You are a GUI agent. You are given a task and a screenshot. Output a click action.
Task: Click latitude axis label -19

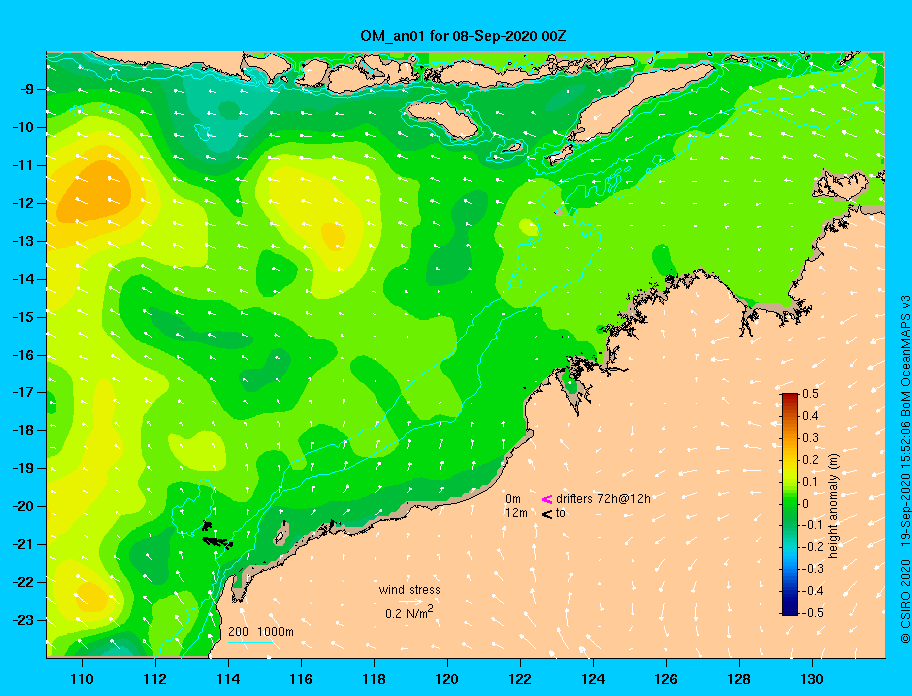click(x=23, y=469)
